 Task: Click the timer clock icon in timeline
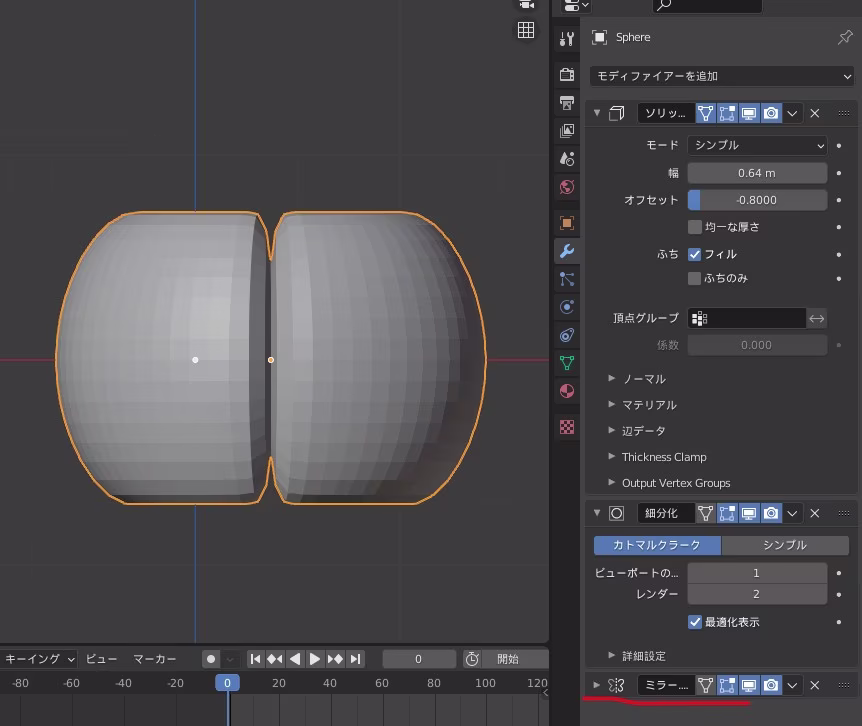[472, 659]
